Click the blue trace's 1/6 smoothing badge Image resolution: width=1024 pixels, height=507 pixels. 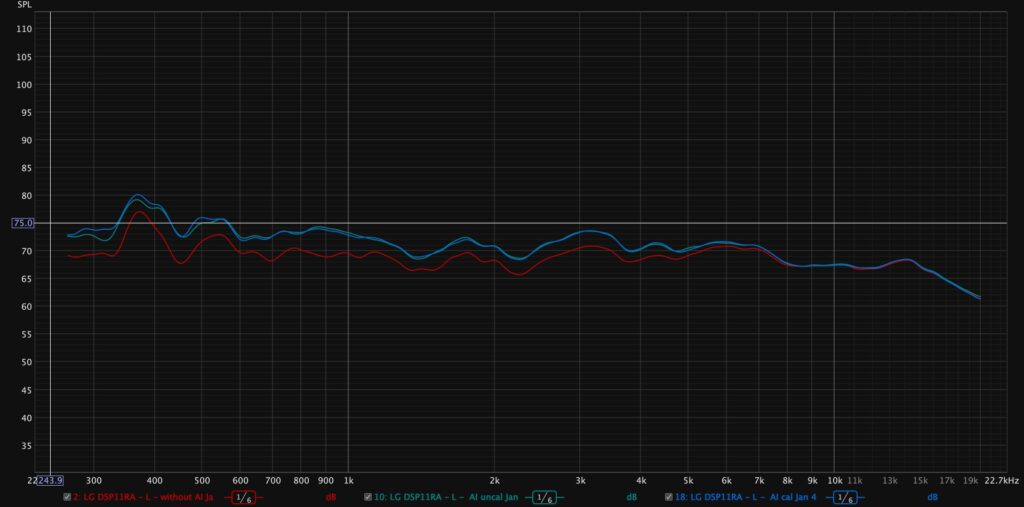(845, 497)
